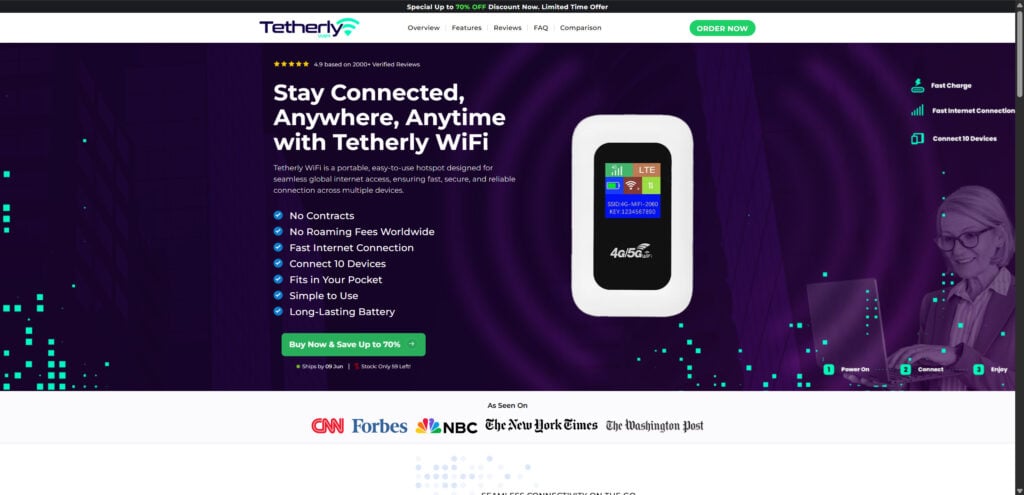This screenshot has height=495, width=1024.
Task: Click the Connect 10 Devices icon
Action: coord(918,138)
